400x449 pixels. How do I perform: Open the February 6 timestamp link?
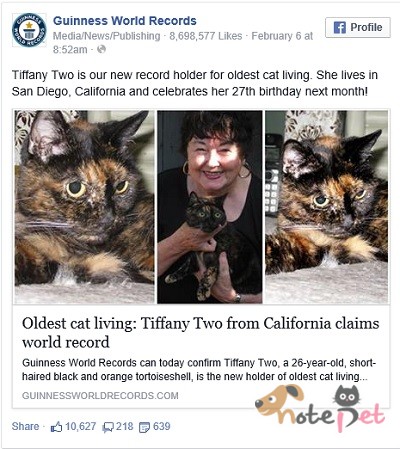coord(183,43)
